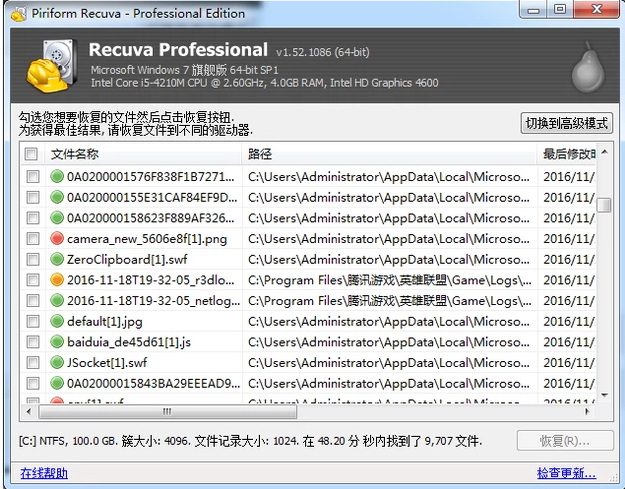This screenshot has height=489, width=625.
Task: Click path cell of 2016-11-18T19-32-05_r3dlo row
Action: (389, 280)
